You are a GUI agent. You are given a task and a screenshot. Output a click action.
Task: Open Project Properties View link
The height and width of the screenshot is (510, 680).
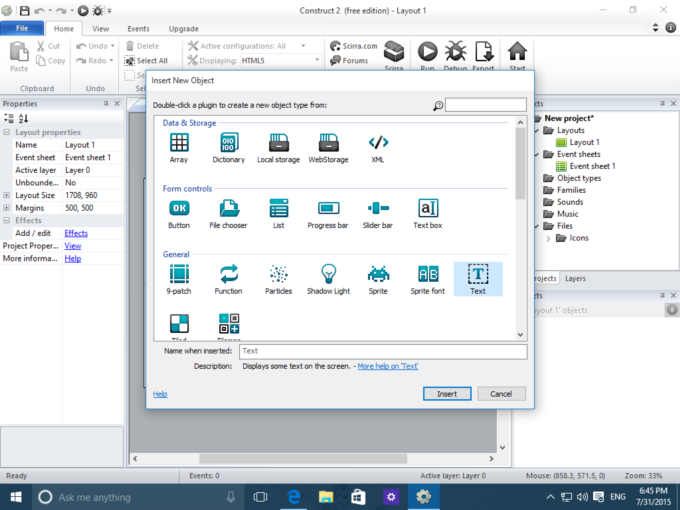(x=73, y=246)
